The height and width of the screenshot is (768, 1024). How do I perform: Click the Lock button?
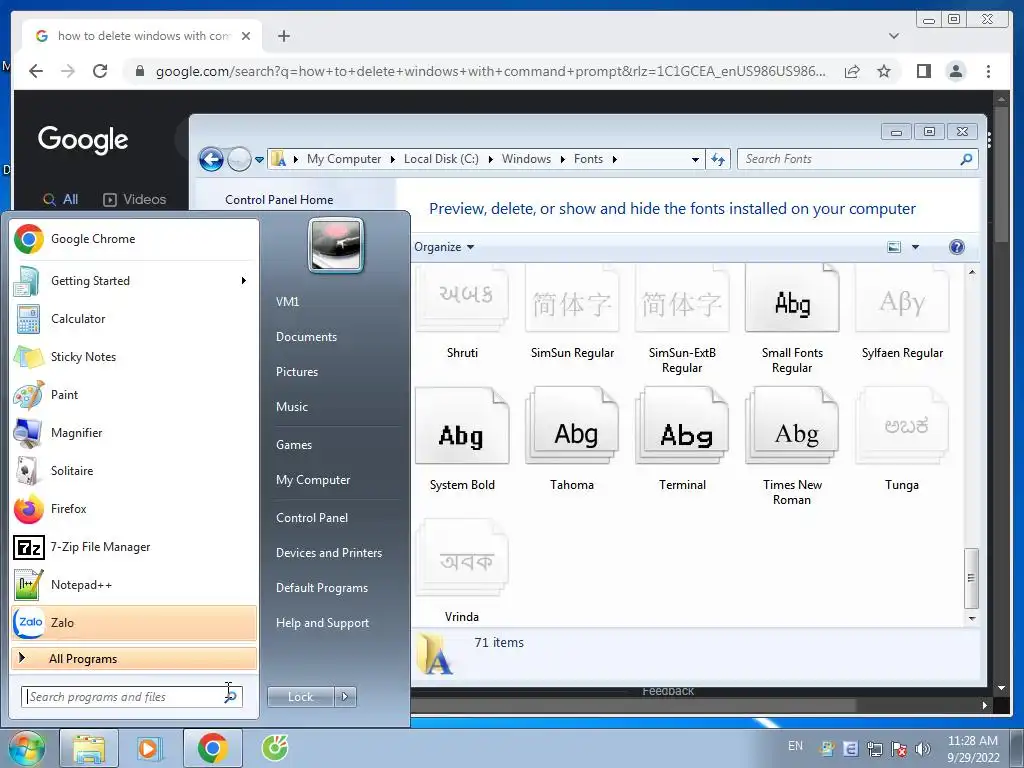pos(300,697)
